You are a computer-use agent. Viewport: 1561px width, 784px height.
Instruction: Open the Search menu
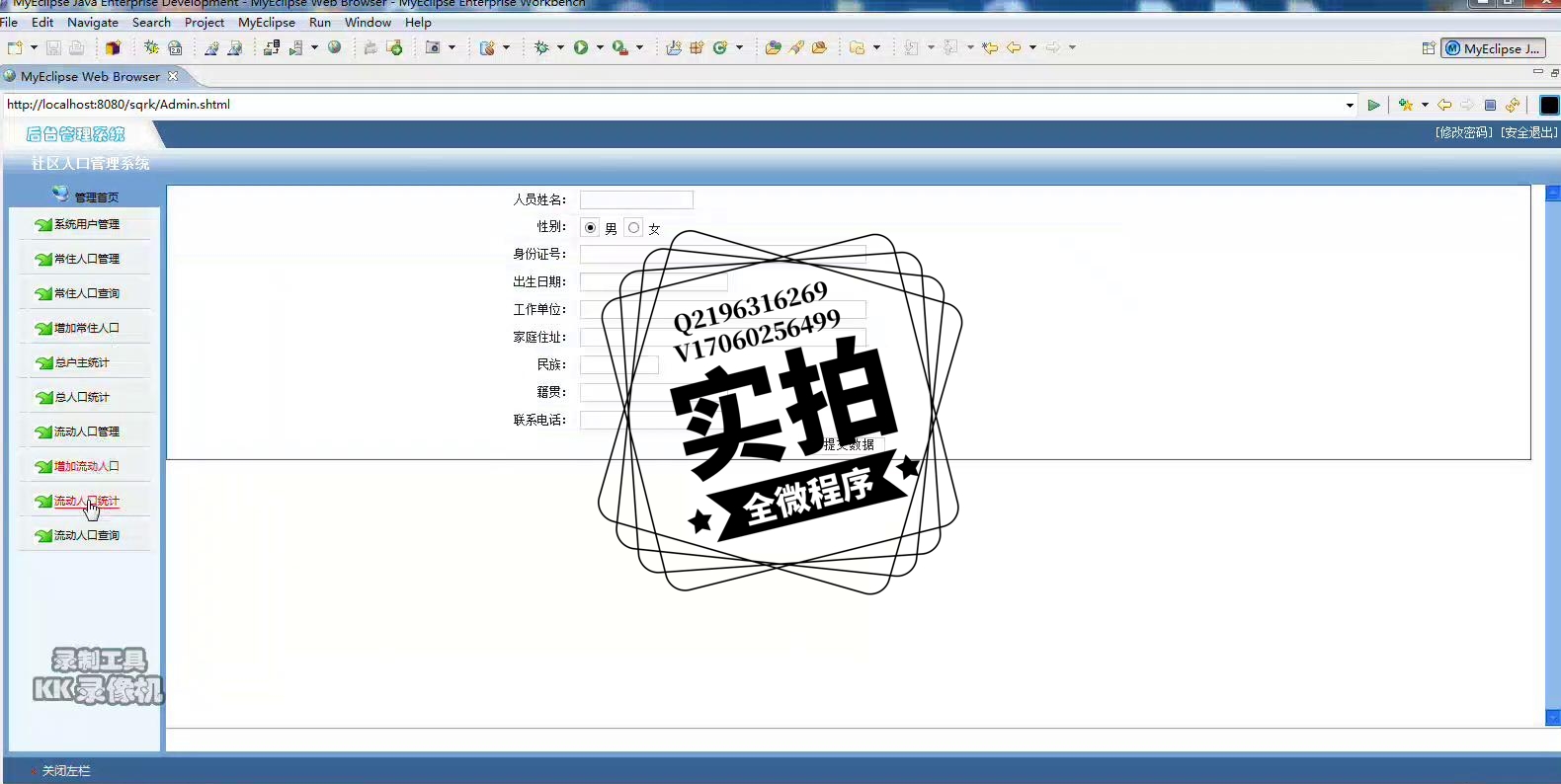point(151,22)
